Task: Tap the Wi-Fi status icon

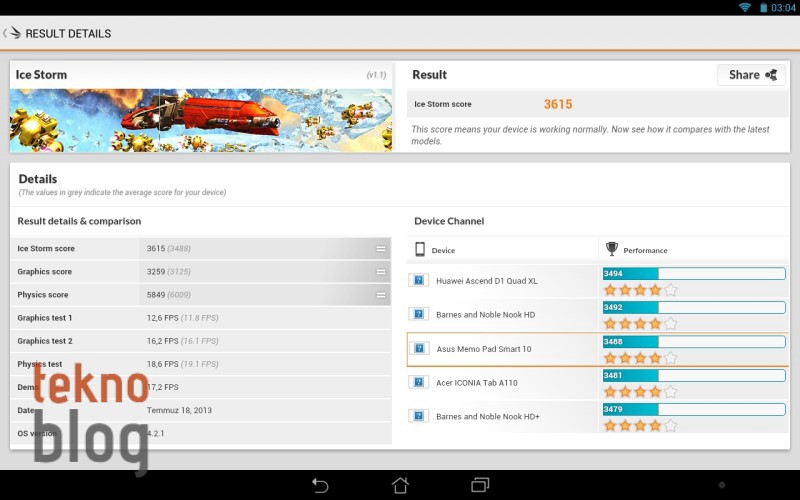Action: (x=745, y=7)
